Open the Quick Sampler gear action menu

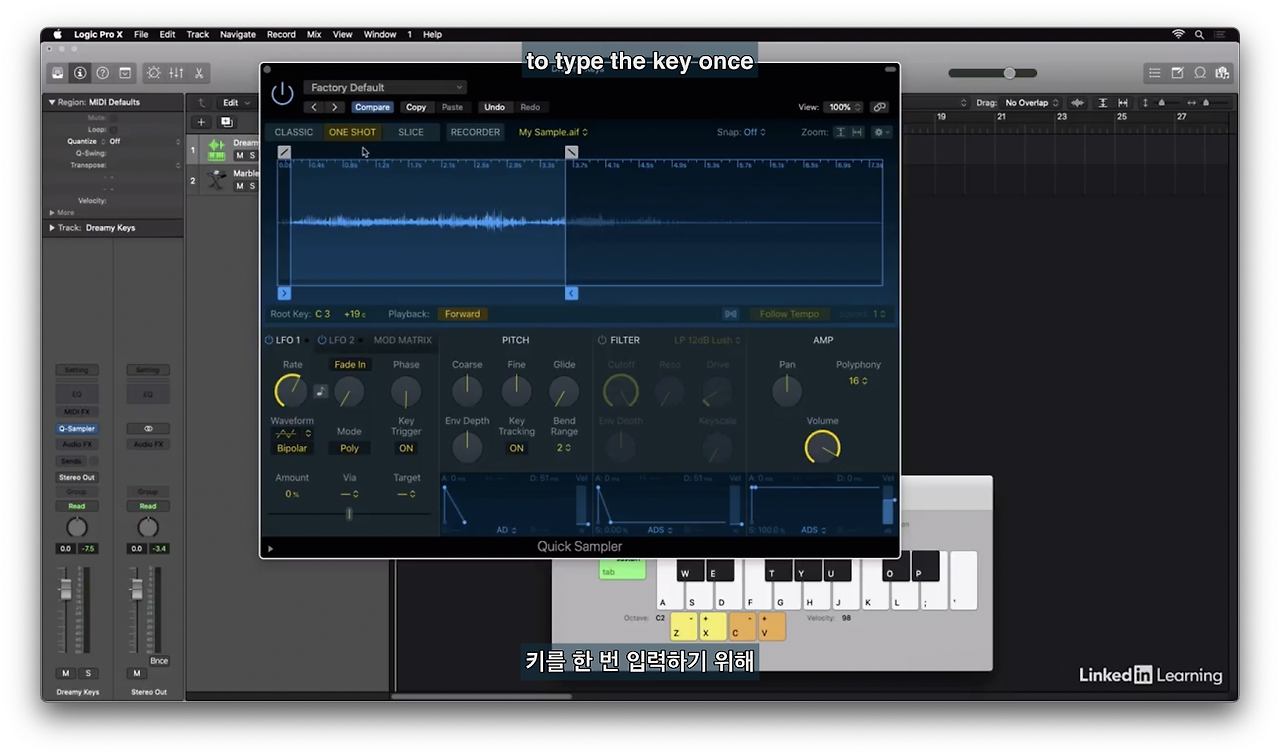pyautogui.click(x=880, y=132)
